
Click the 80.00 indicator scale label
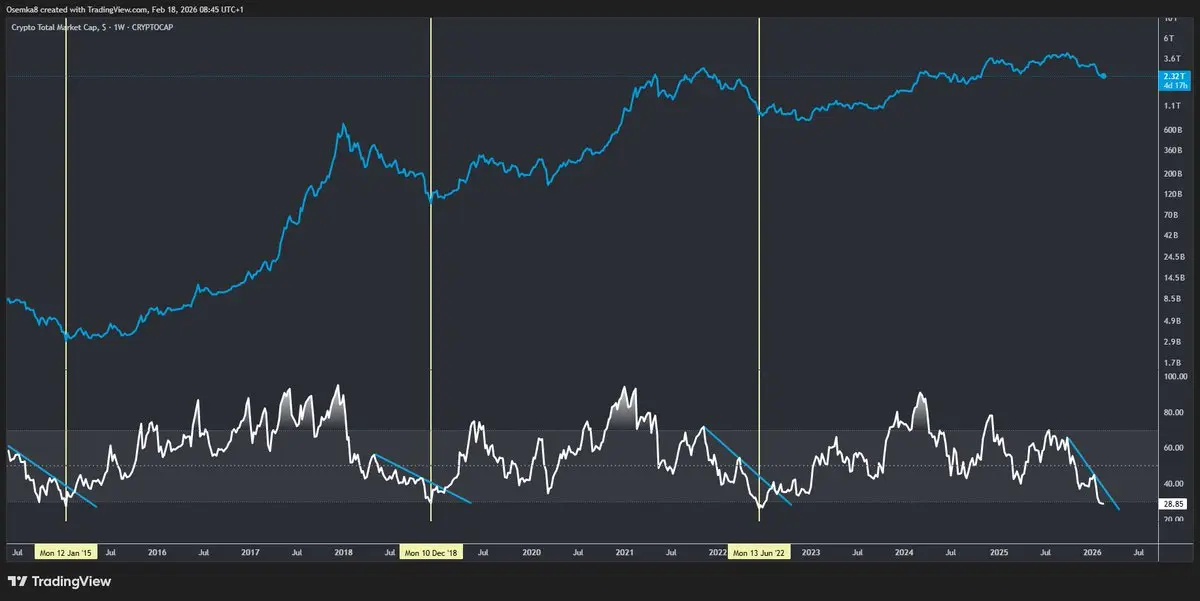click(1173, 412)
